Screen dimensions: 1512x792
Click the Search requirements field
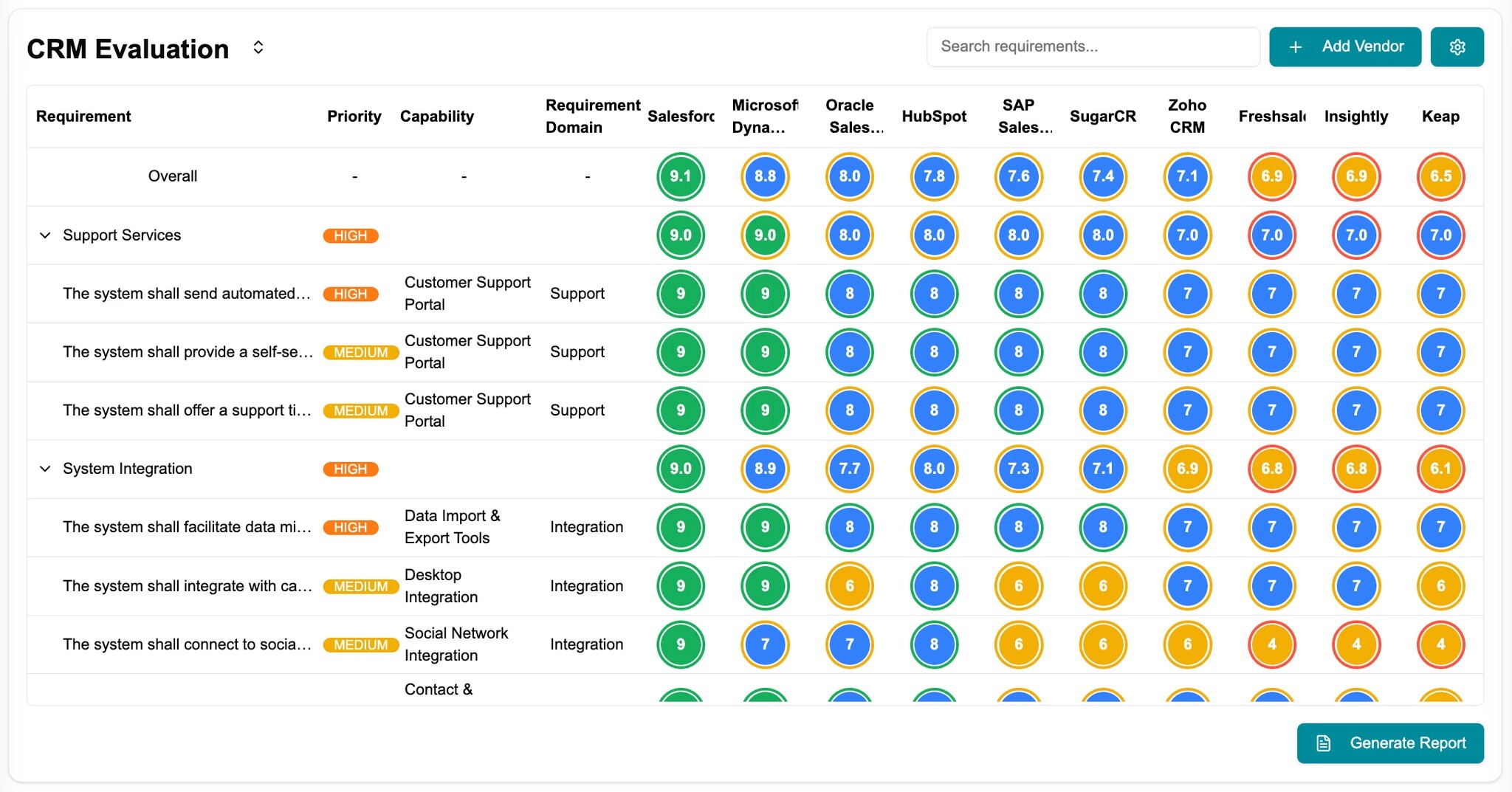point(1093,47)
